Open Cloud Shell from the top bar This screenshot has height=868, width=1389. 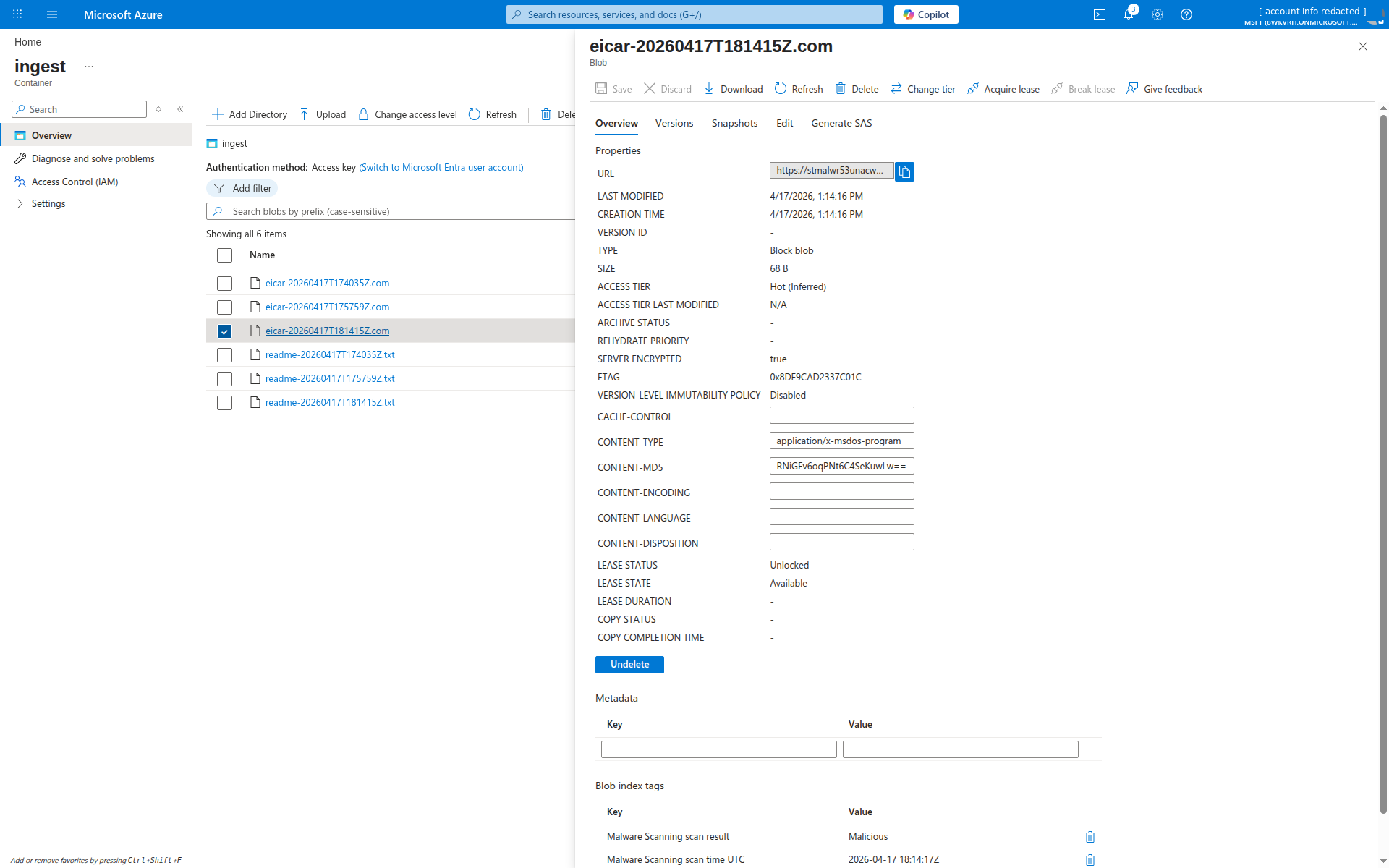1099,14
